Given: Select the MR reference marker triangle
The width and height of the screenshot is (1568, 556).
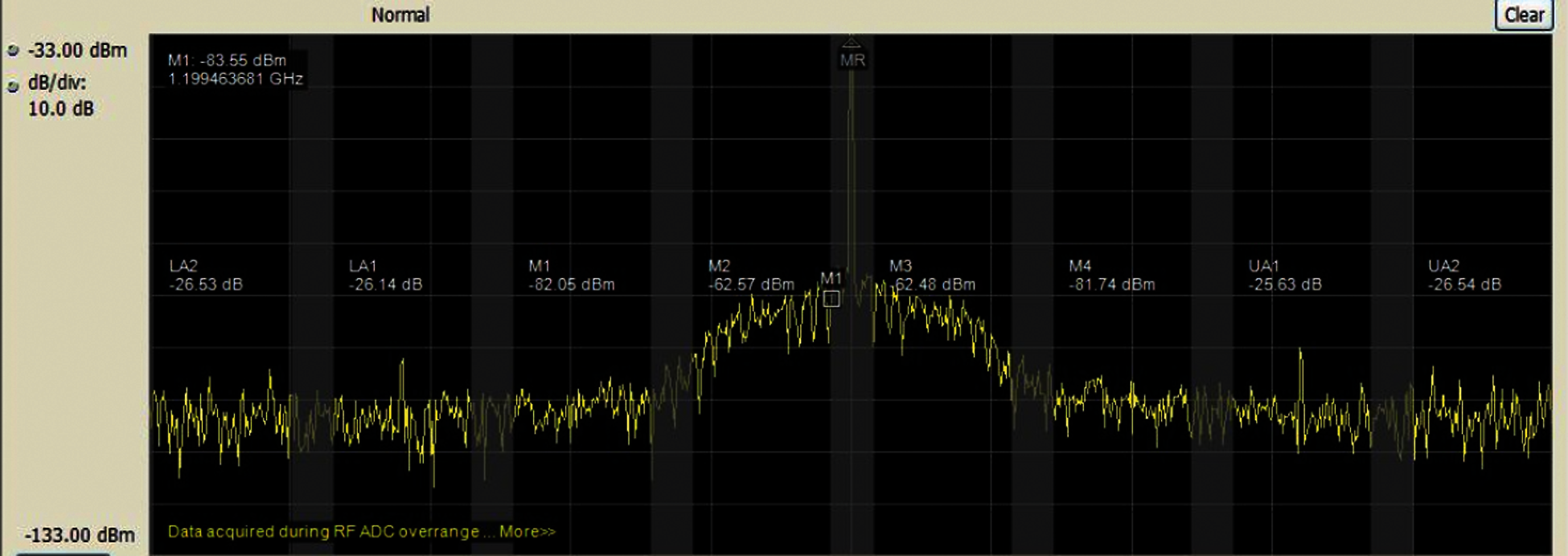Looking at the screenshot, I should (852, 43).
